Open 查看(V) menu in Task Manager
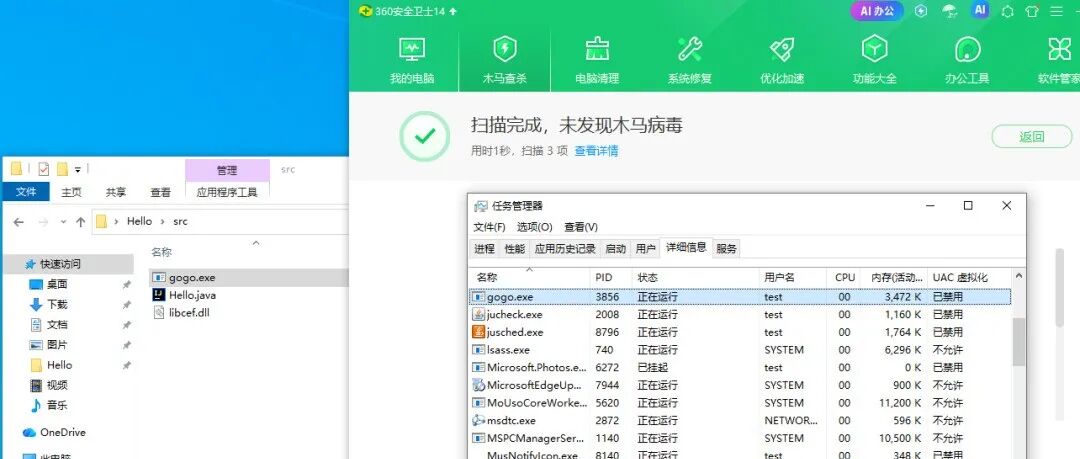Image resolution: width=1080 pixels, height=459 pixels. [x=581, y=227]
